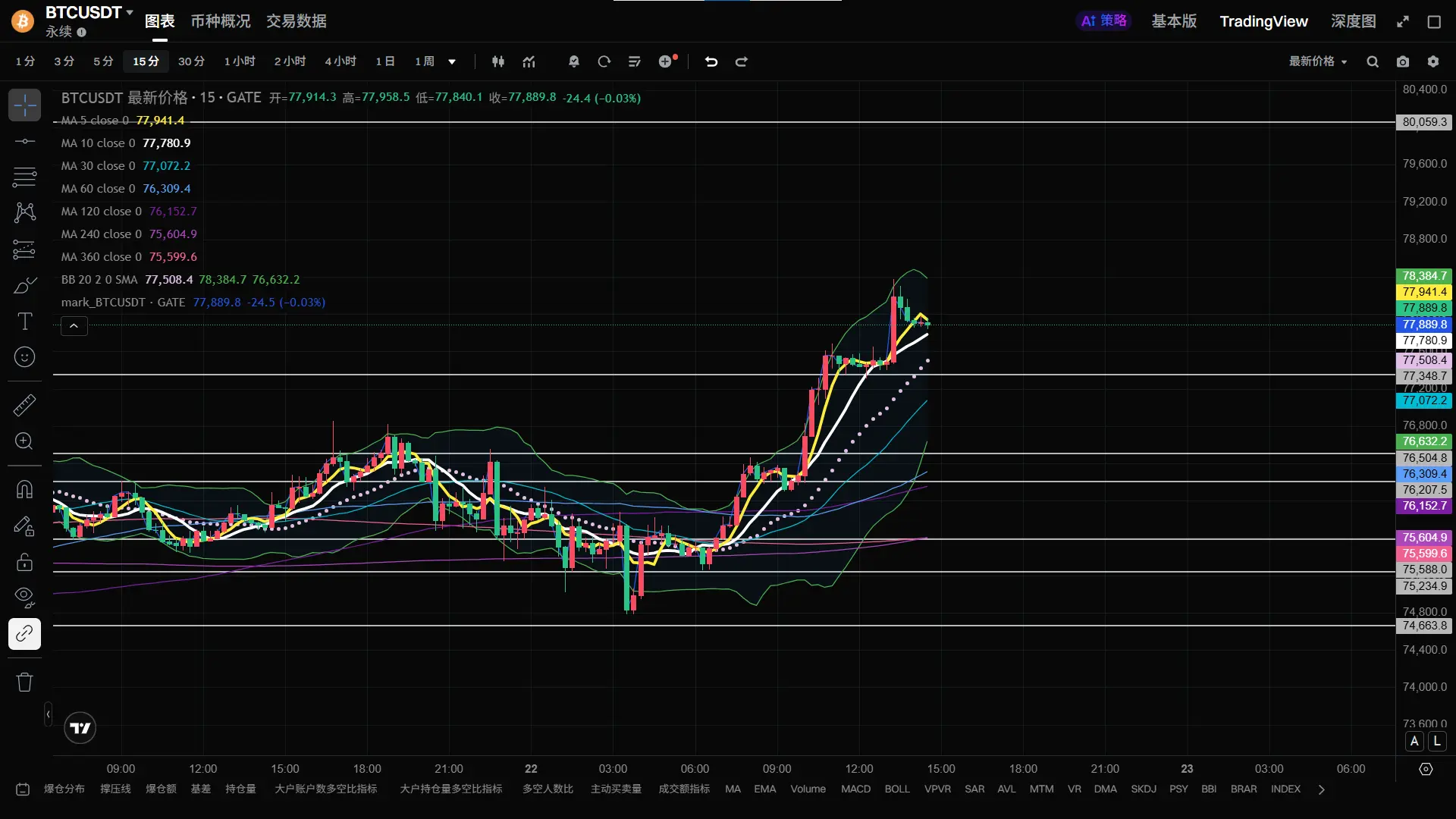
Task: Select the text annotation tool
Action: coord(24,322)
